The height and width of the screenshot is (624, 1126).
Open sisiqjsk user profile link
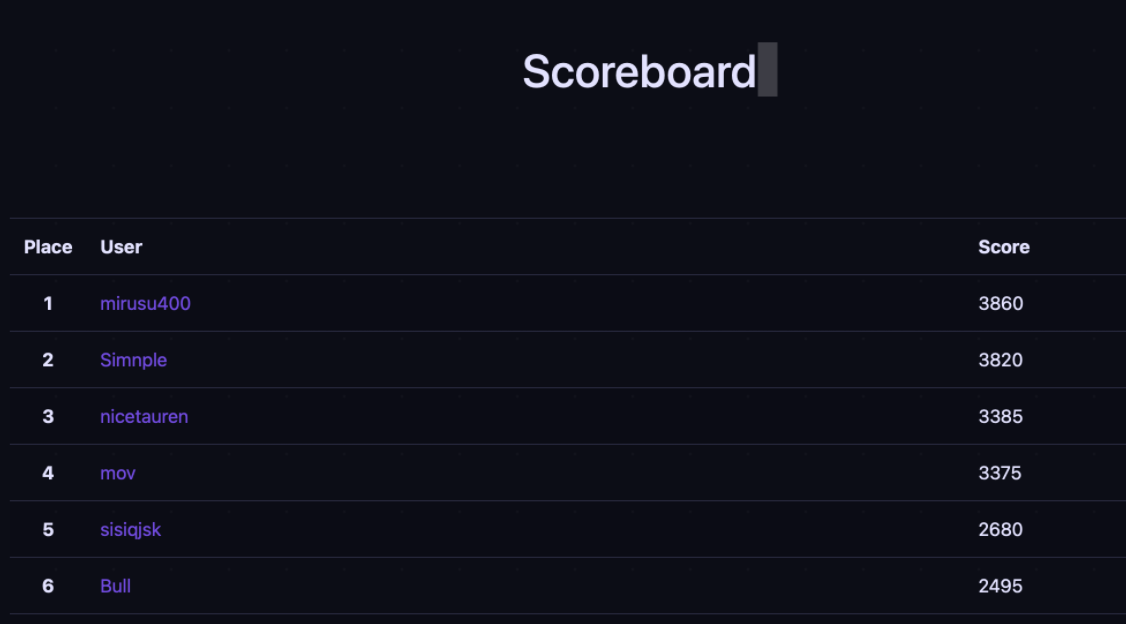[131, 530]
